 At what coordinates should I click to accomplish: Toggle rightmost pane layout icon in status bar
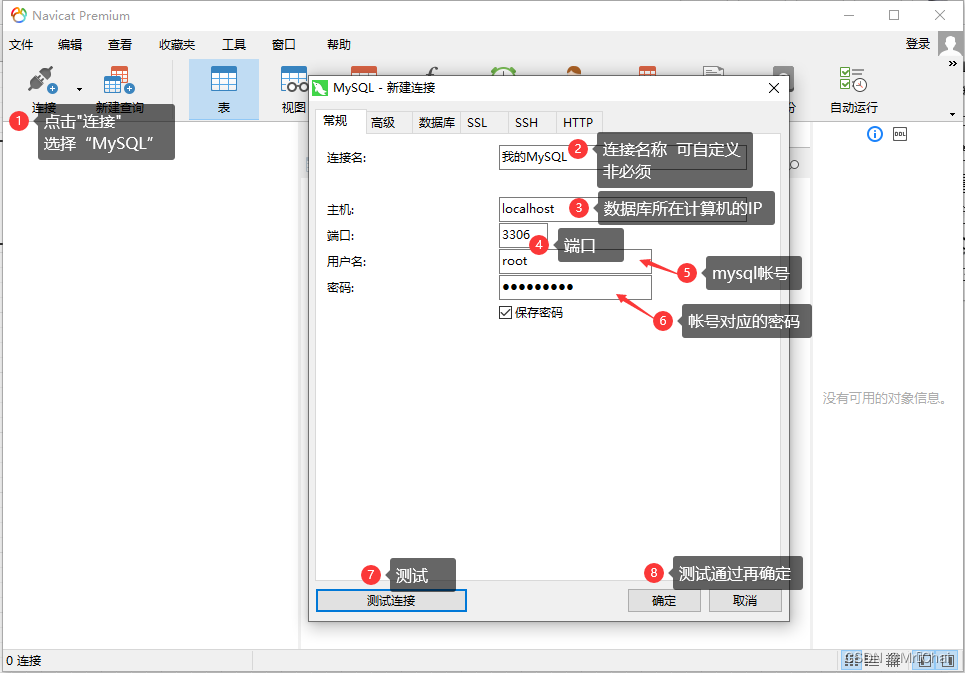click(948, 660)
